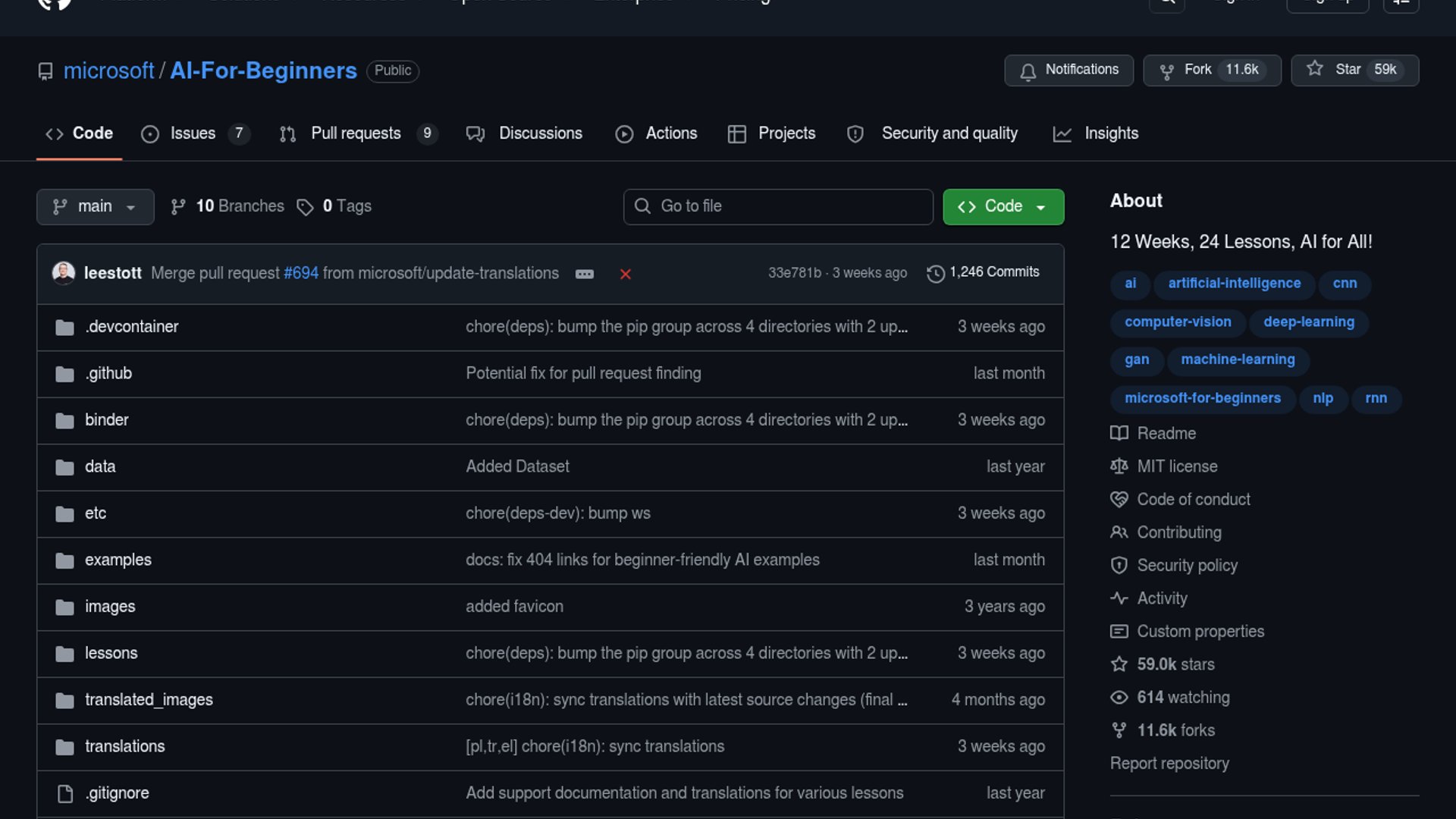Open Custom properties
This screenshot has height=819, width=1456.
[x=1188, y=632]
